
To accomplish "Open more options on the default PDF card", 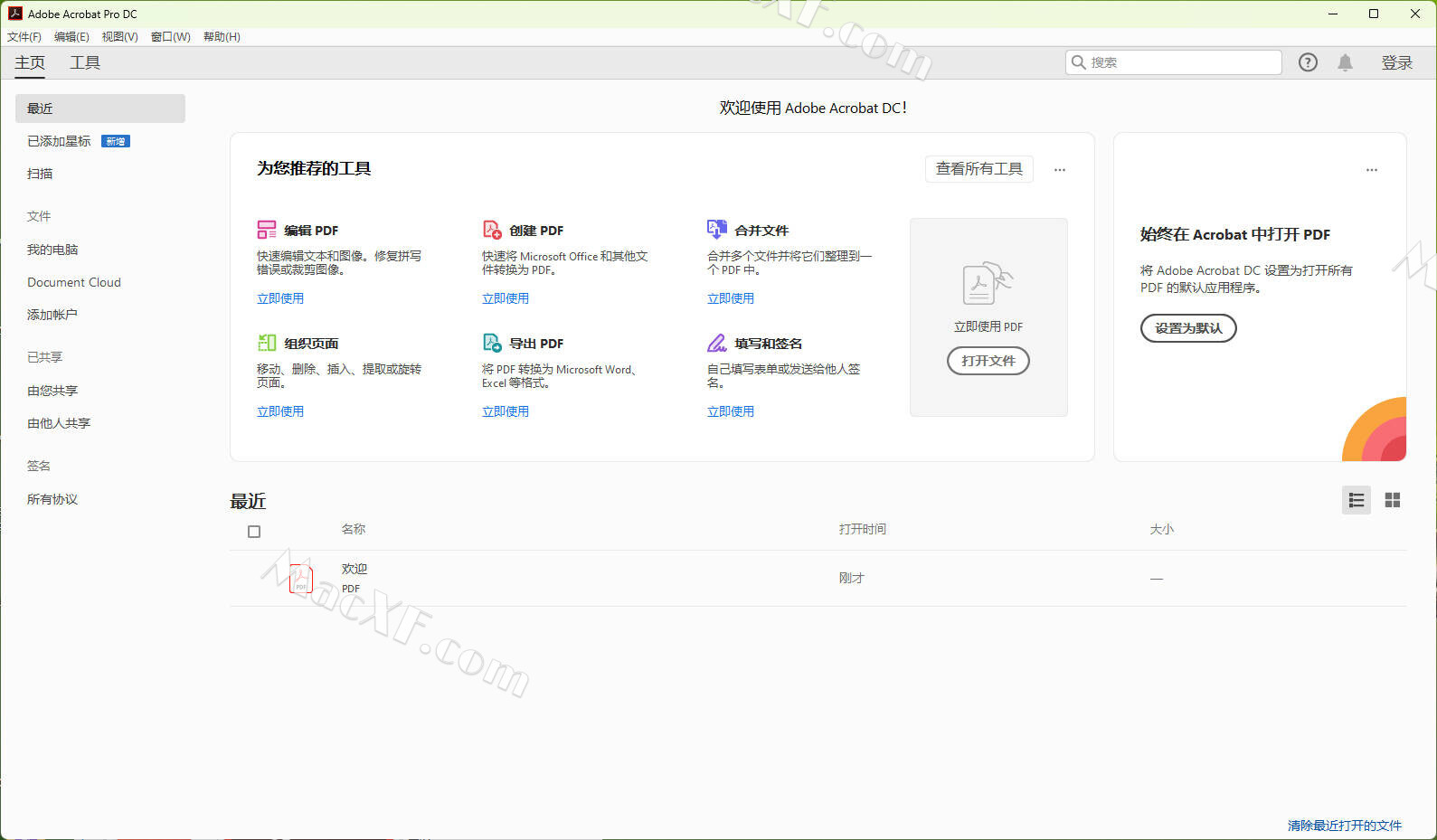I will 1372,169.
